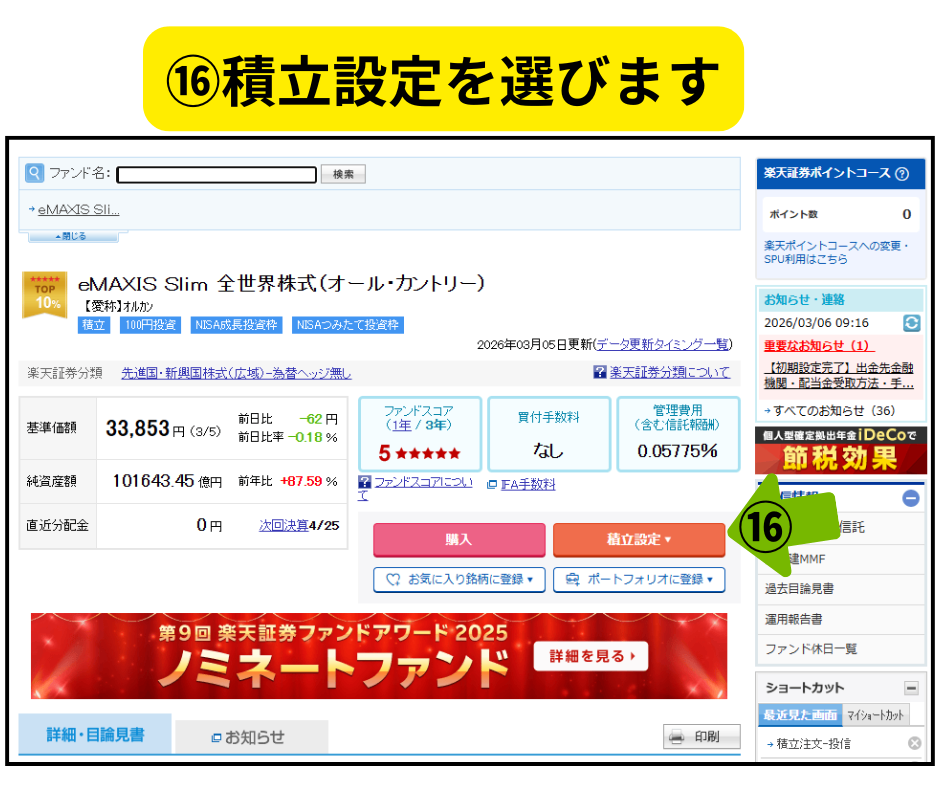This screenshot has width=940, height=788.
Task: Open お気に入り銘柄に登録 dropdown
Action: point(459,580)
